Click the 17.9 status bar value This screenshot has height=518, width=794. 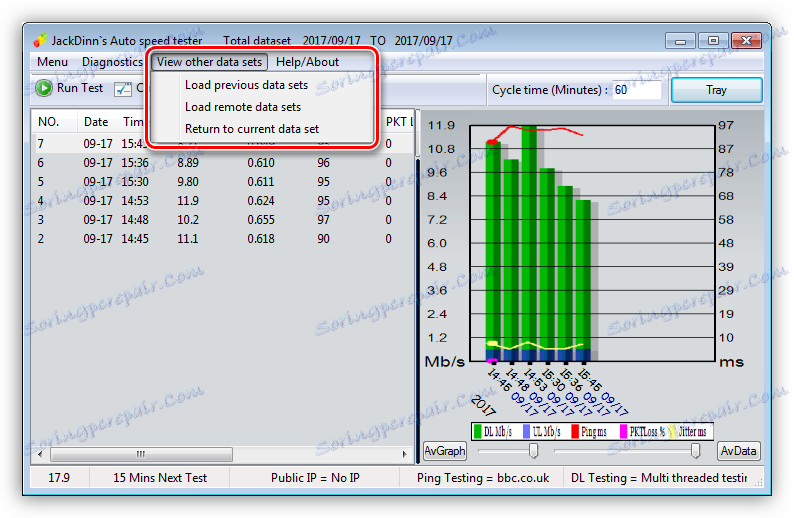(x=59, y=477)
